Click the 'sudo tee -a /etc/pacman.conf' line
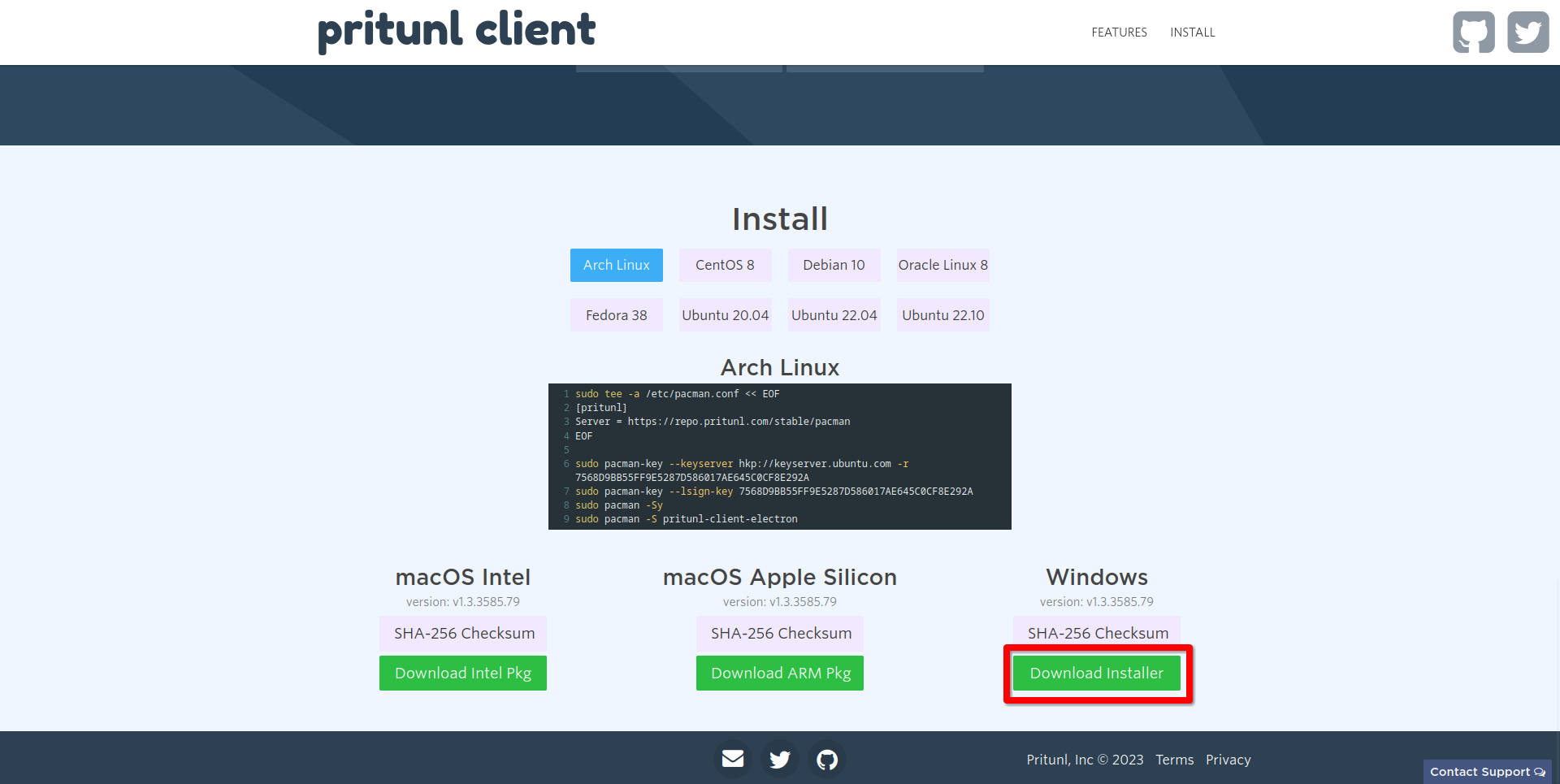 pyautogui.click(x=678, y=394)
